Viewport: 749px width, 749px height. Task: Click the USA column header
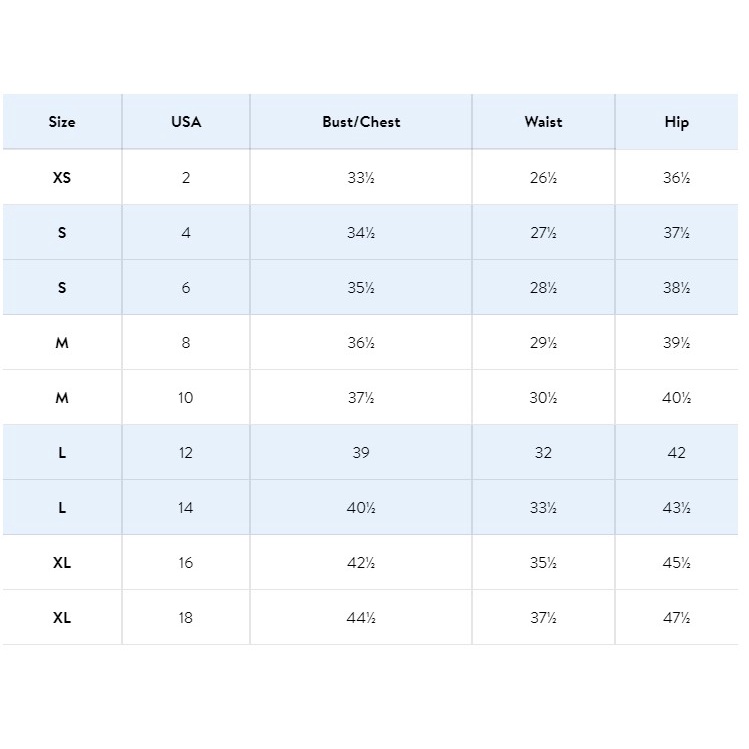pos(186,122)
